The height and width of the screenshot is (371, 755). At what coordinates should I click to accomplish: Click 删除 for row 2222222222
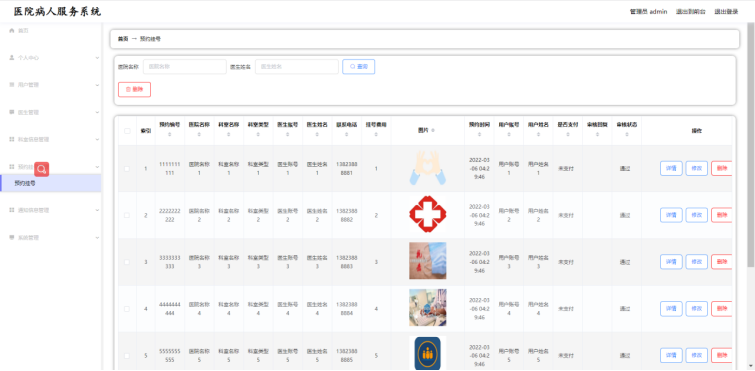point(721,215)
